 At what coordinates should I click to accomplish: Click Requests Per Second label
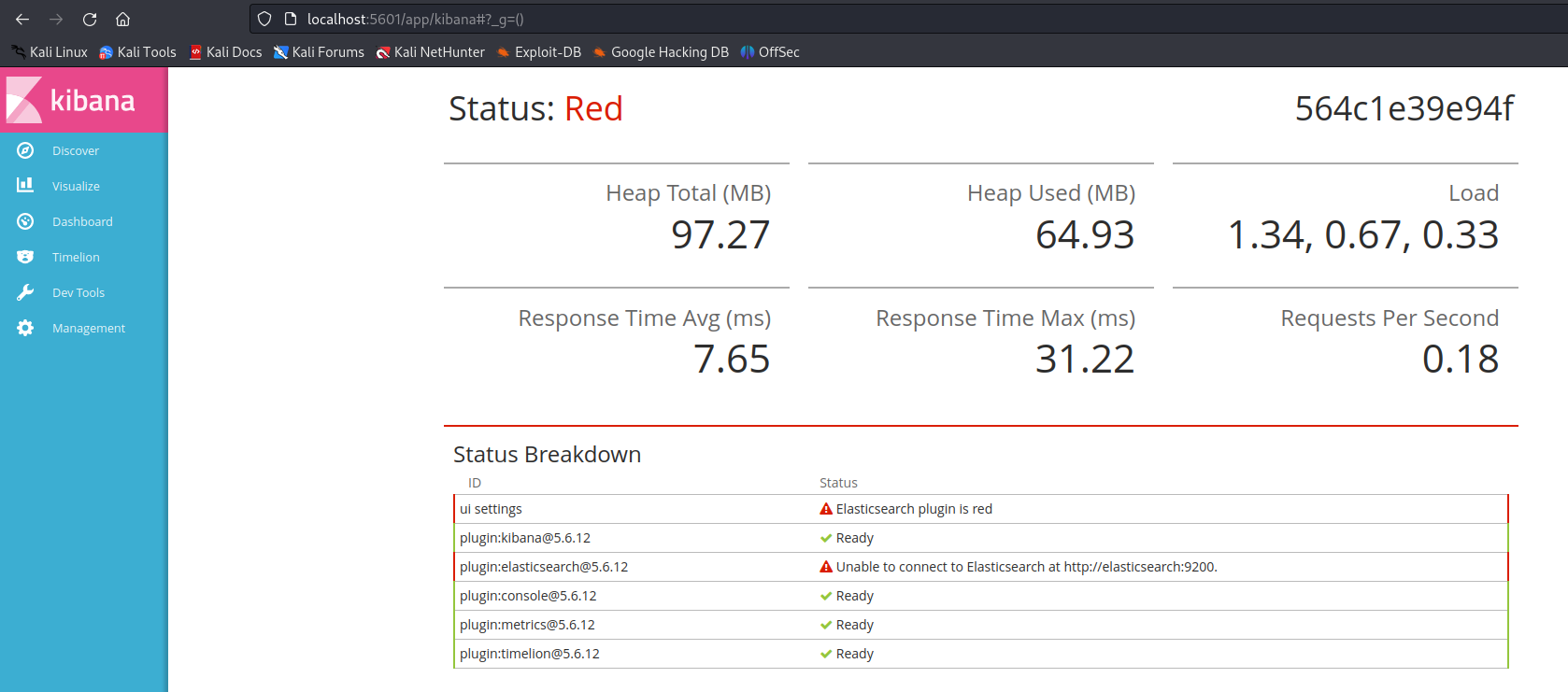point(1390,318)
